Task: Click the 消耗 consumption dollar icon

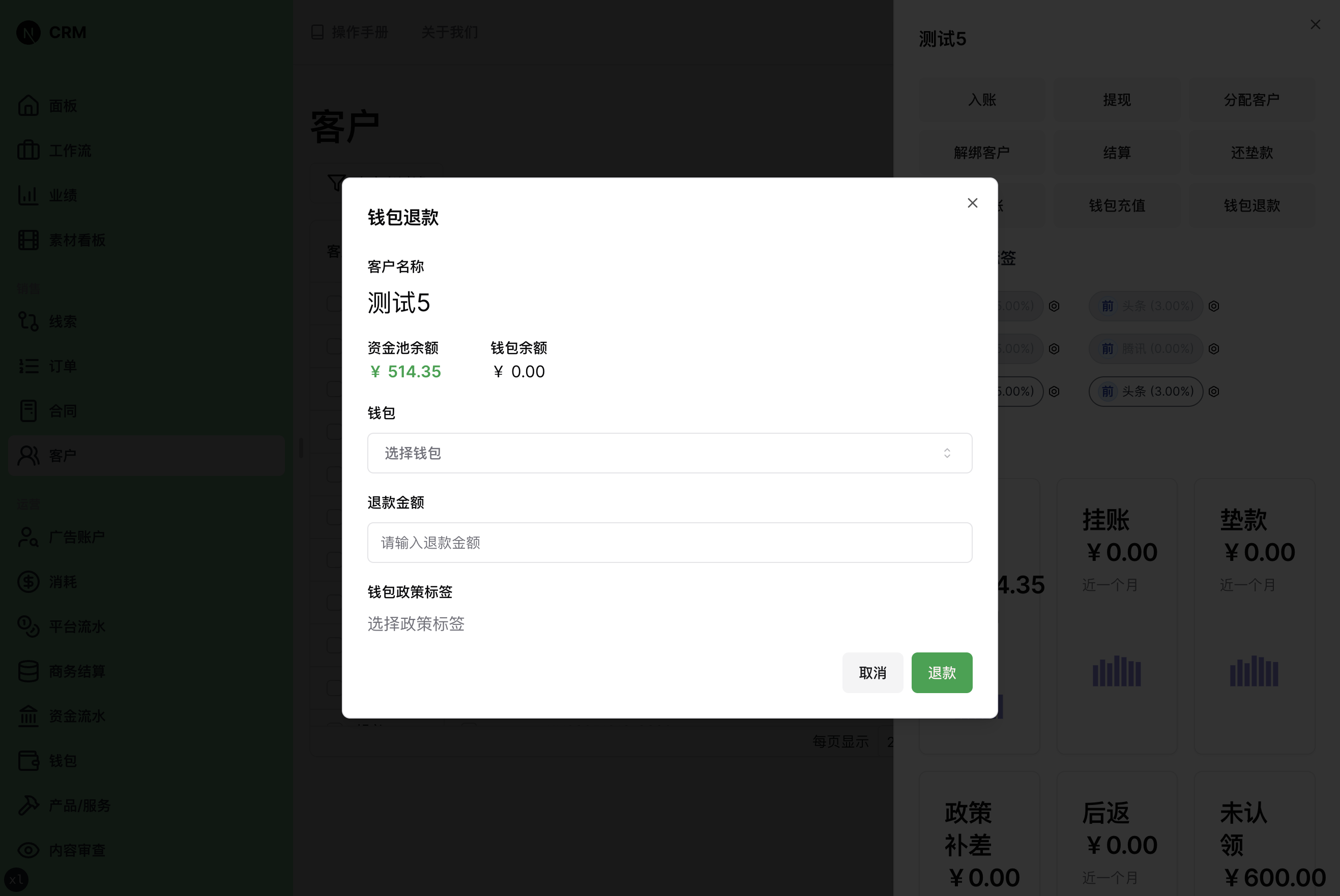Action: (28, 582)
